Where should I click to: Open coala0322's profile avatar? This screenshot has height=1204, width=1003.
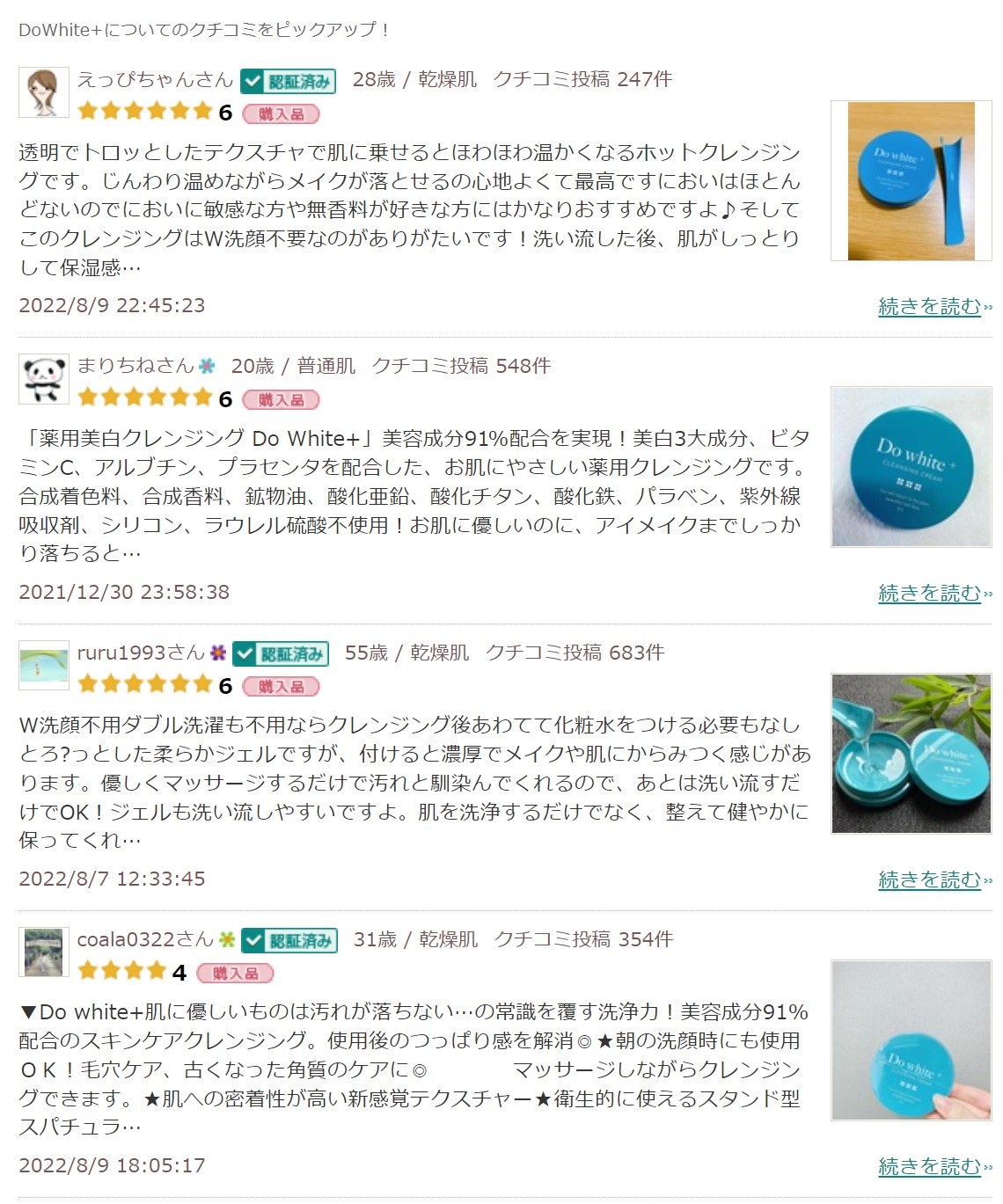(x=44, y=952)
